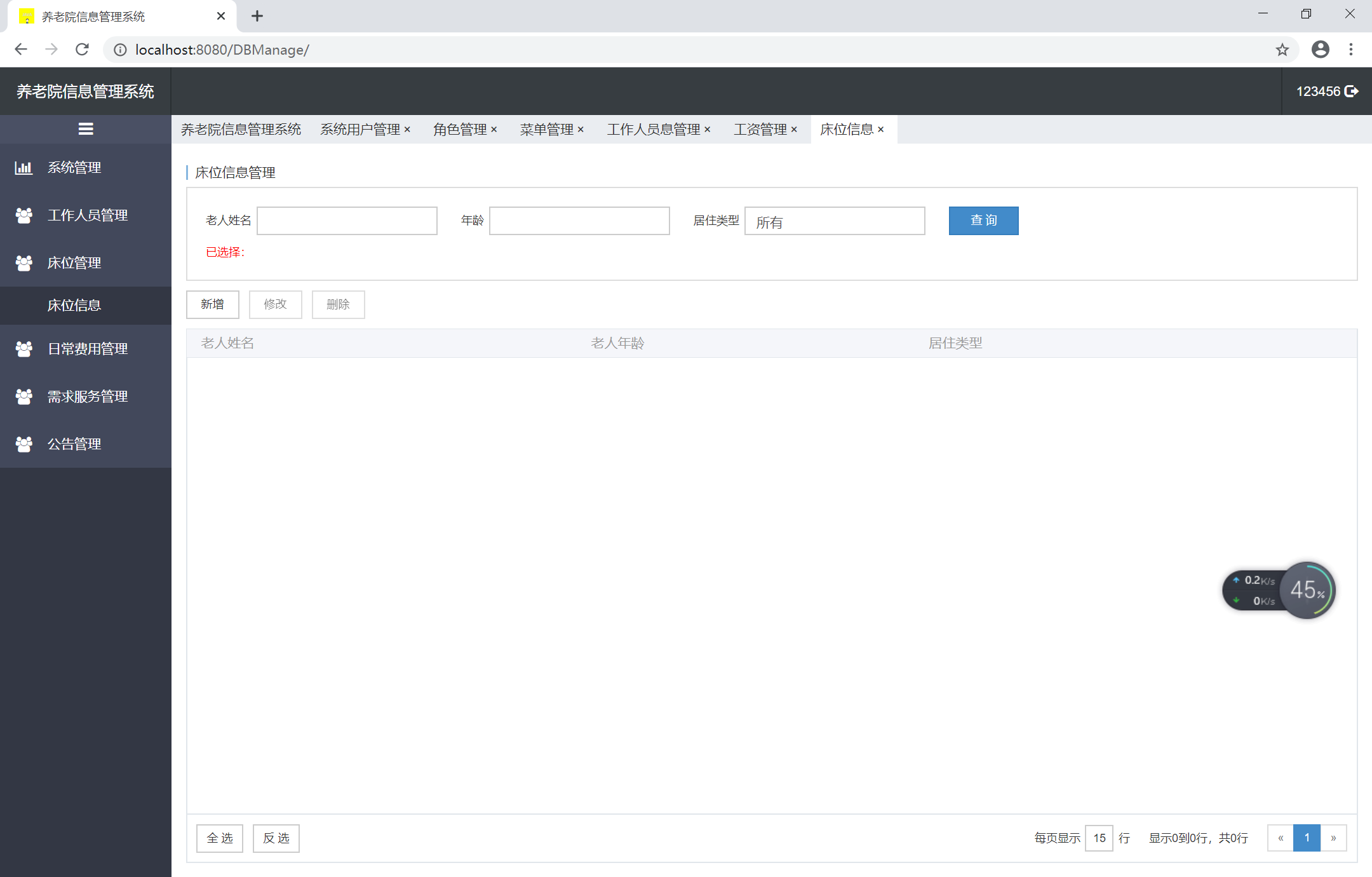
Task: Click the blue 查询 search button
Action: click(983, 221)
